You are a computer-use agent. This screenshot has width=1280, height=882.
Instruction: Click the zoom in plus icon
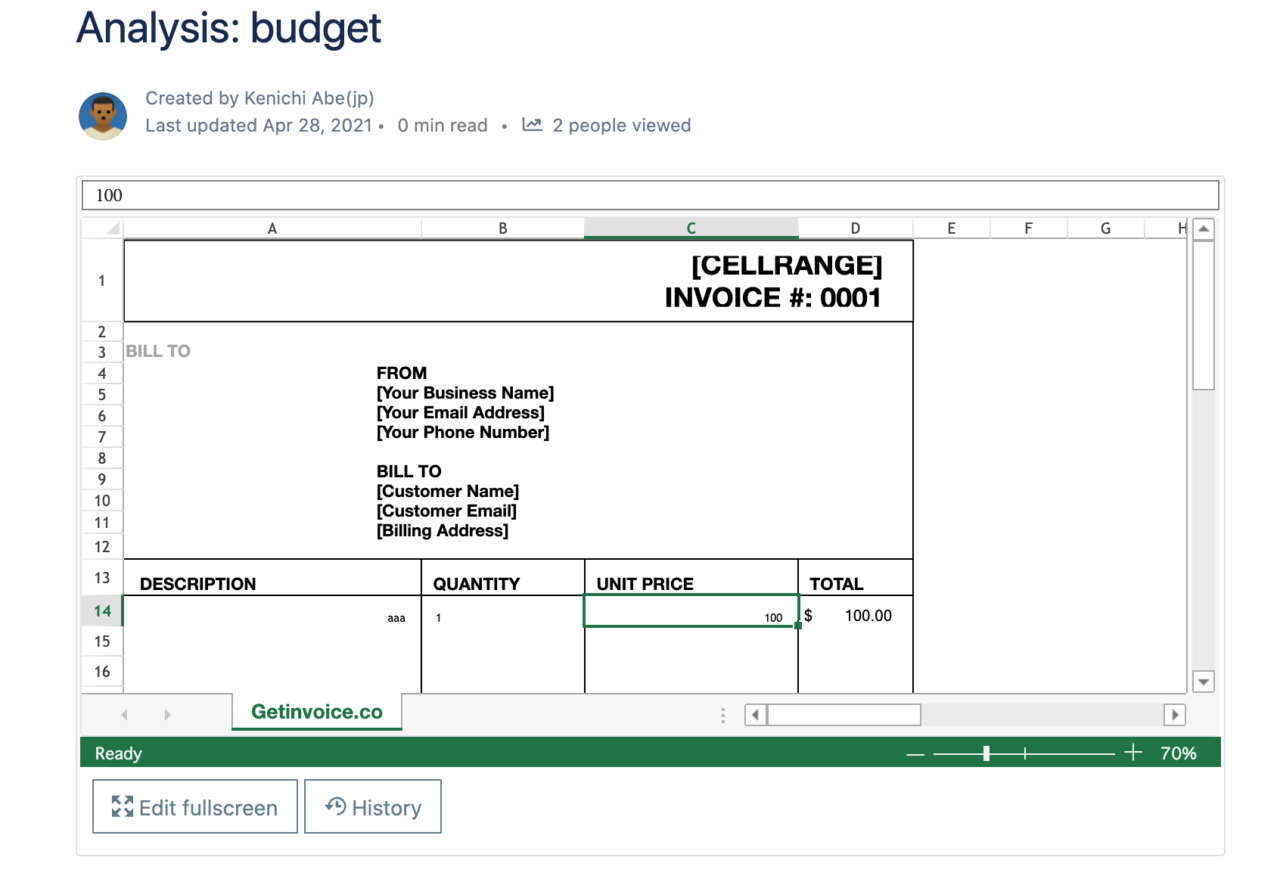coord(1131,751)
